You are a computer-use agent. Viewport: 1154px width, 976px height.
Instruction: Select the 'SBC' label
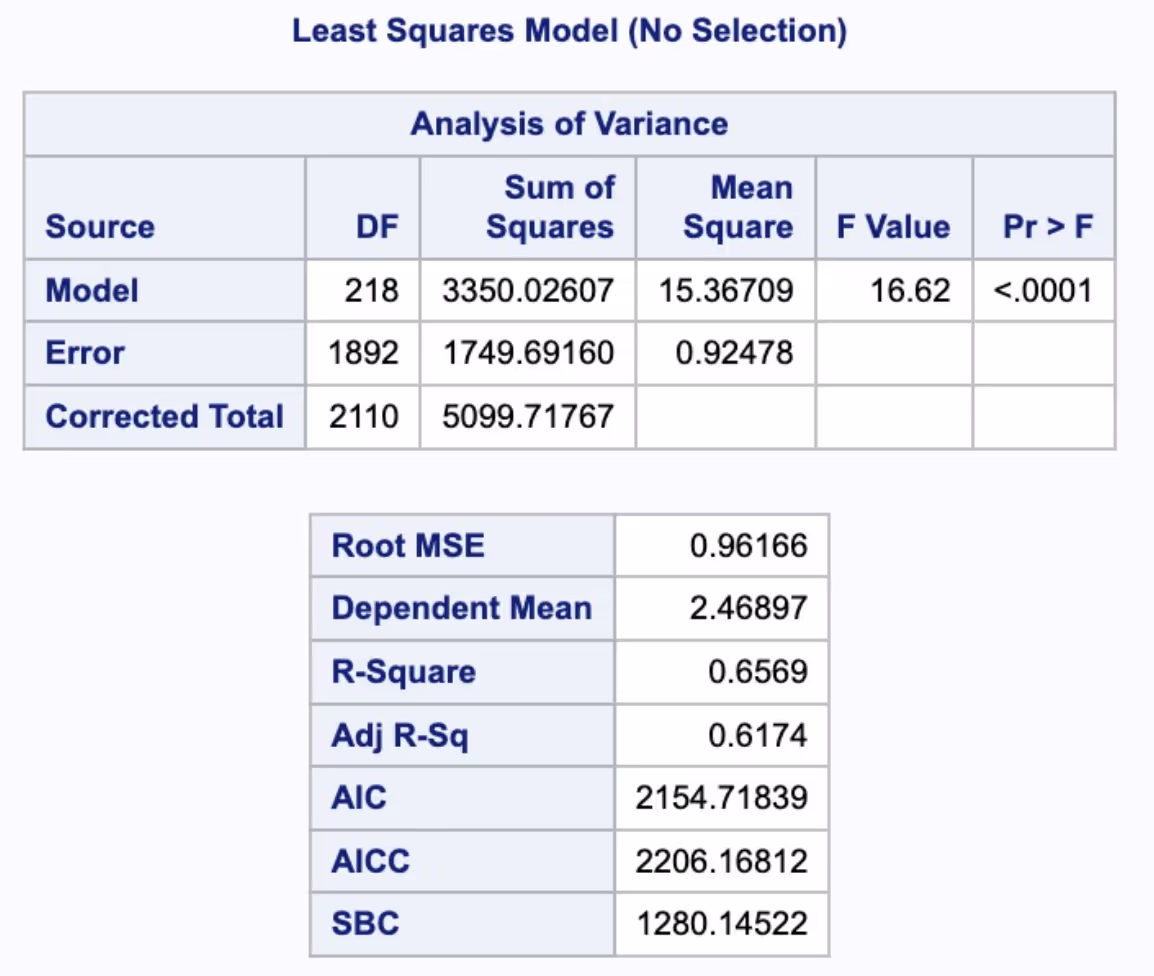point(365,923)
